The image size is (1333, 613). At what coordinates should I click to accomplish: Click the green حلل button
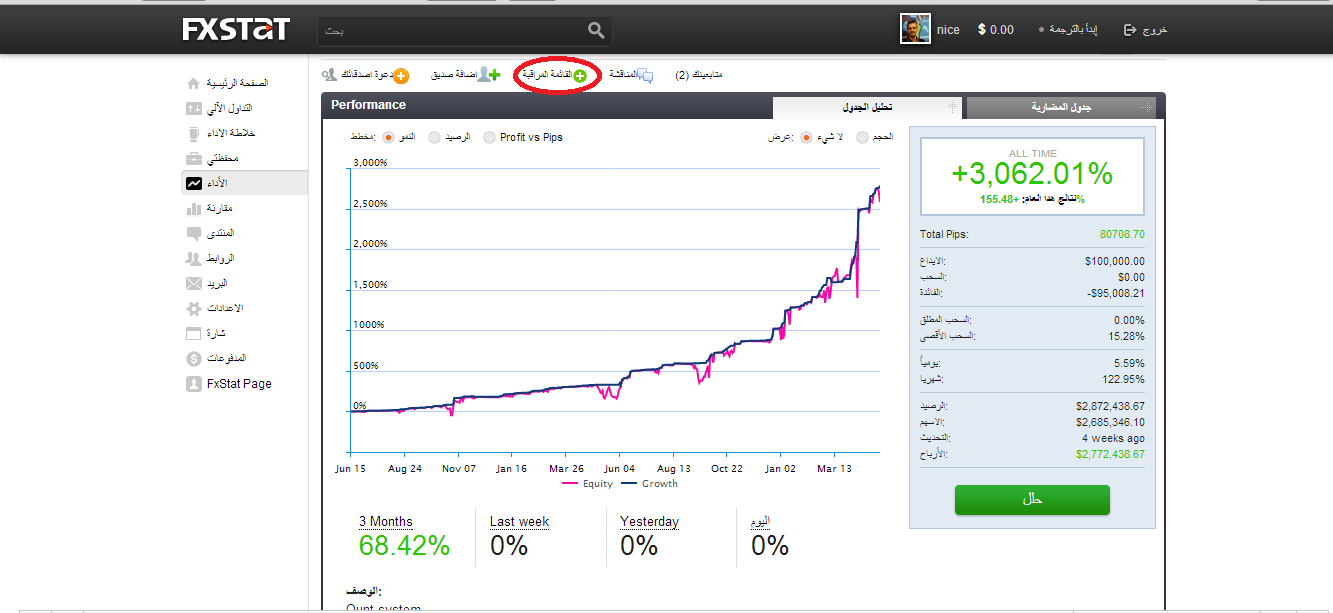[x=1032, y=500]
